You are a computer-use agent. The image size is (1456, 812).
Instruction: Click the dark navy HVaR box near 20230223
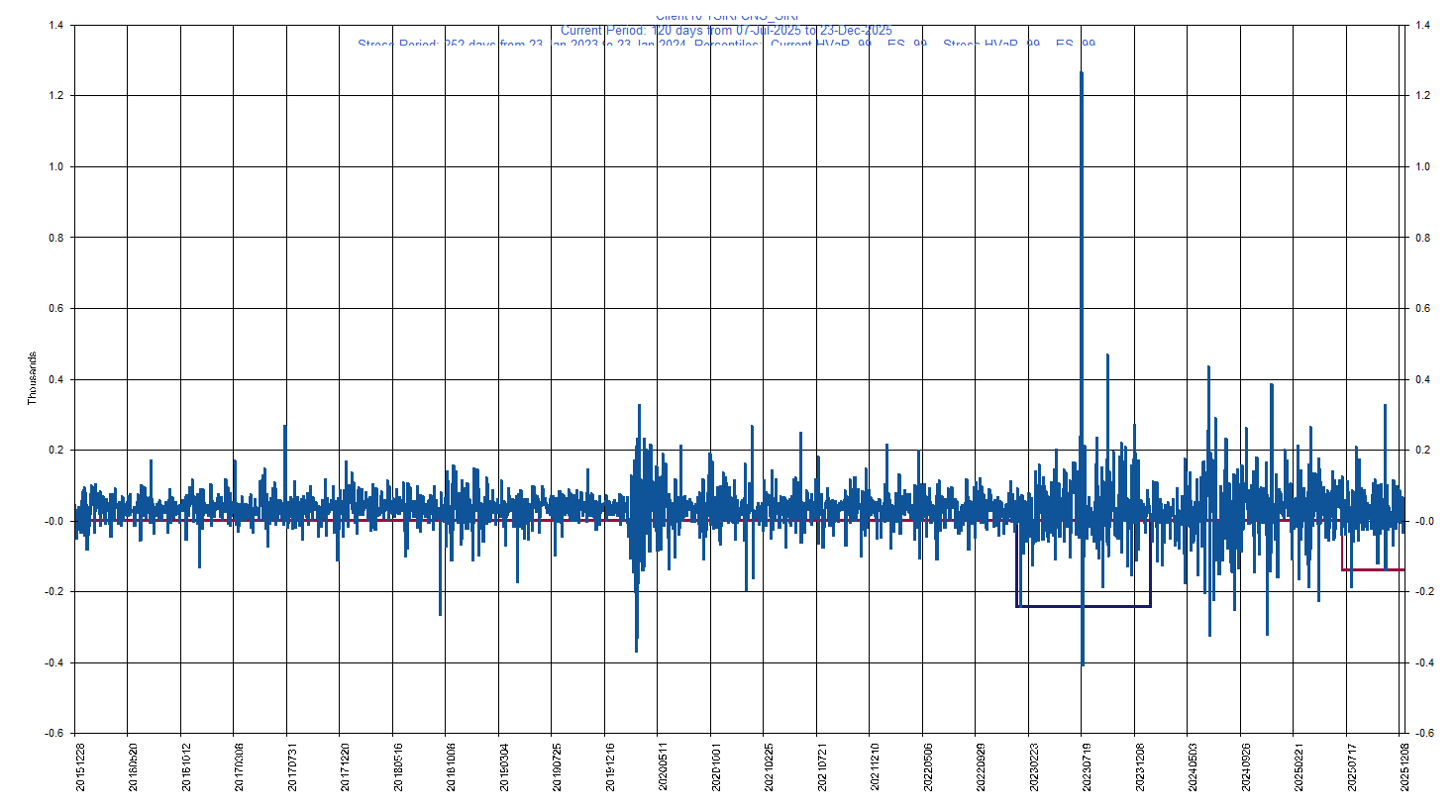point(1083,605)
